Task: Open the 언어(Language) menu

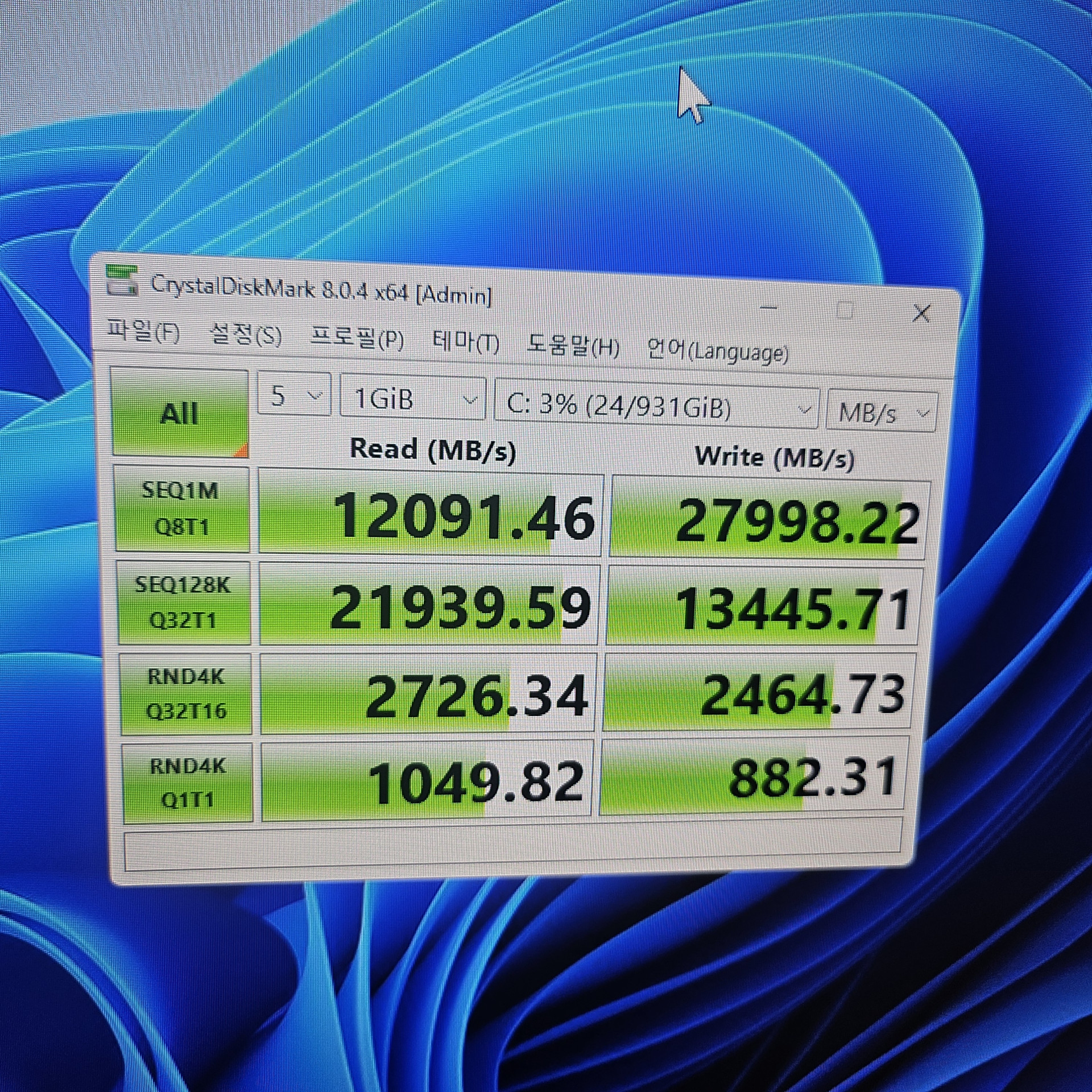Action: click(x=718, y=351)
